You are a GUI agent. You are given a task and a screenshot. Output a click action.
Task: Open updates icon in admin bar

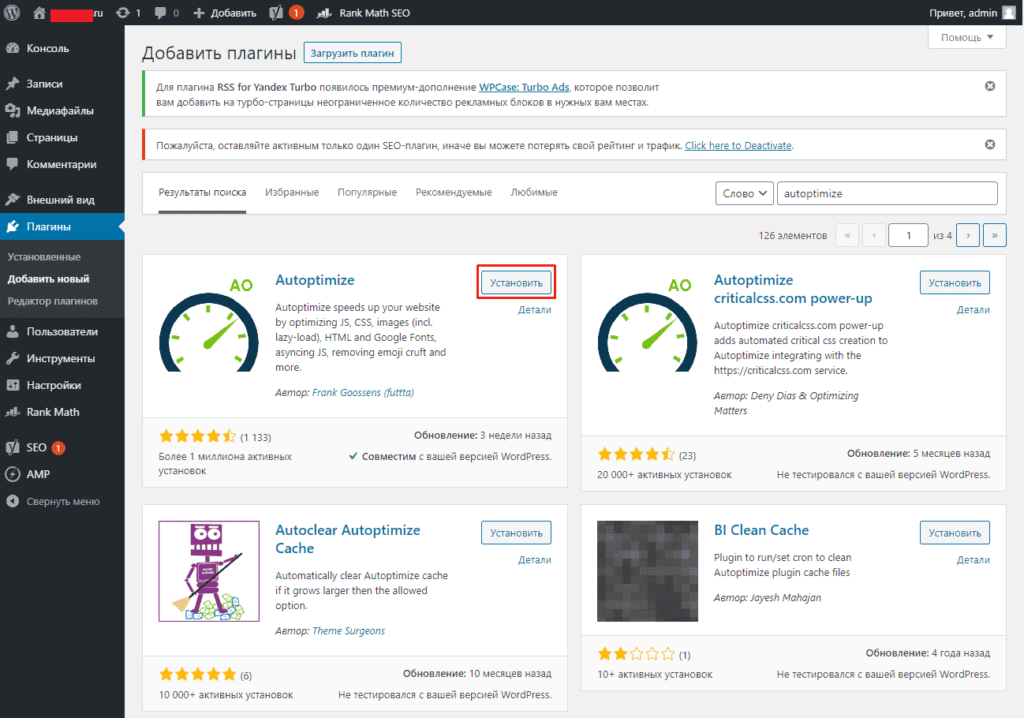coord(128,12)
